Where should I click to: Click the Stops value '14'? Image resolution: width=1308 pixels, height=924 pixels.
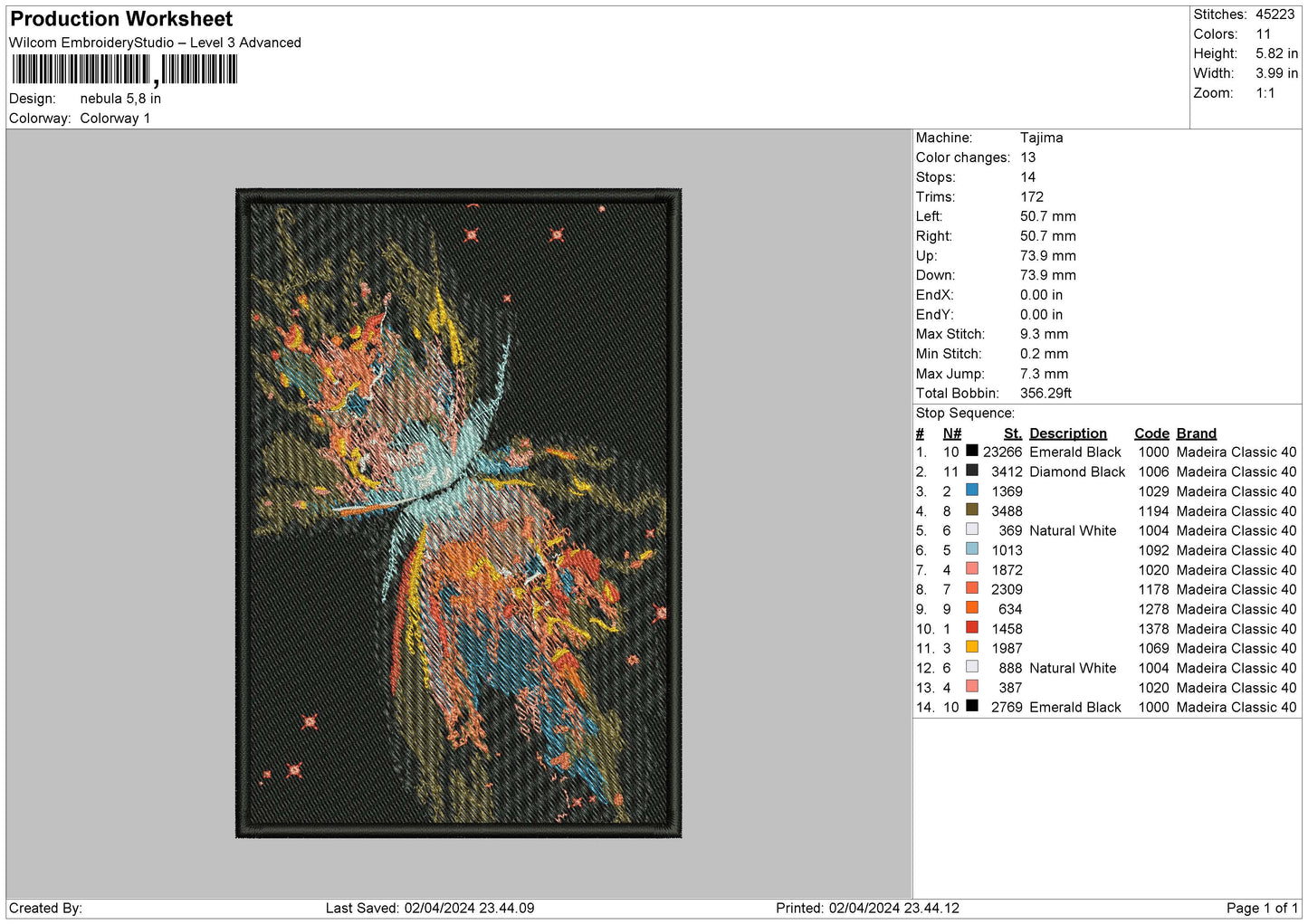[x=1028, y=177]
